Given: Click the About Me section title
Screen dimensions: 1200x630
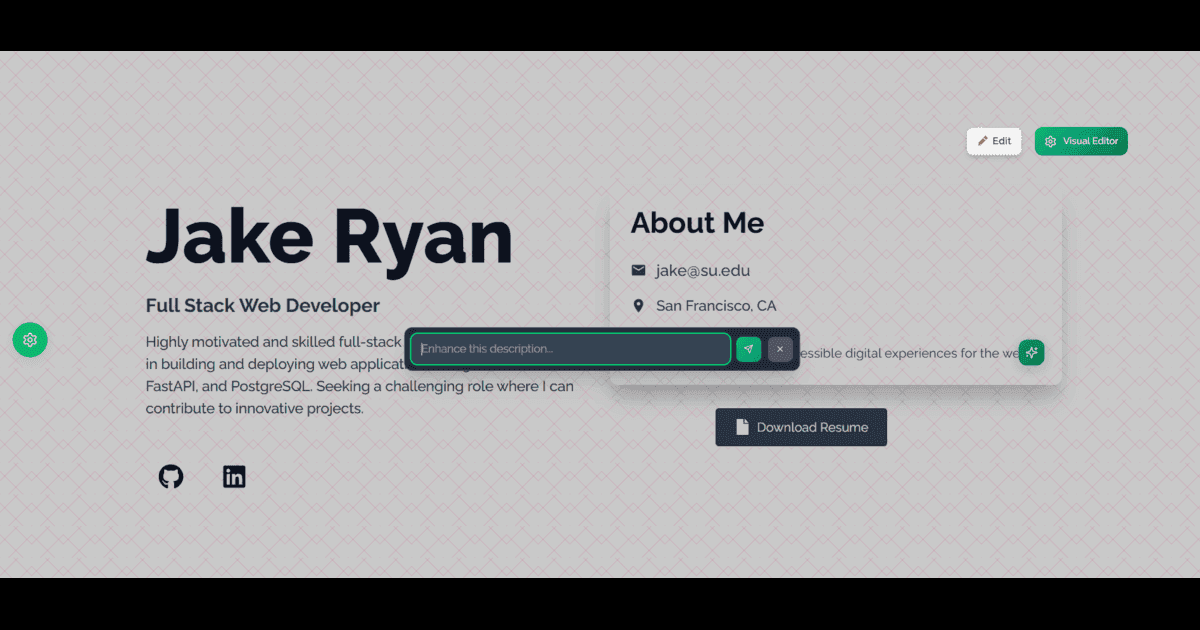Looking at the screenshot, I should coord(697,223).
